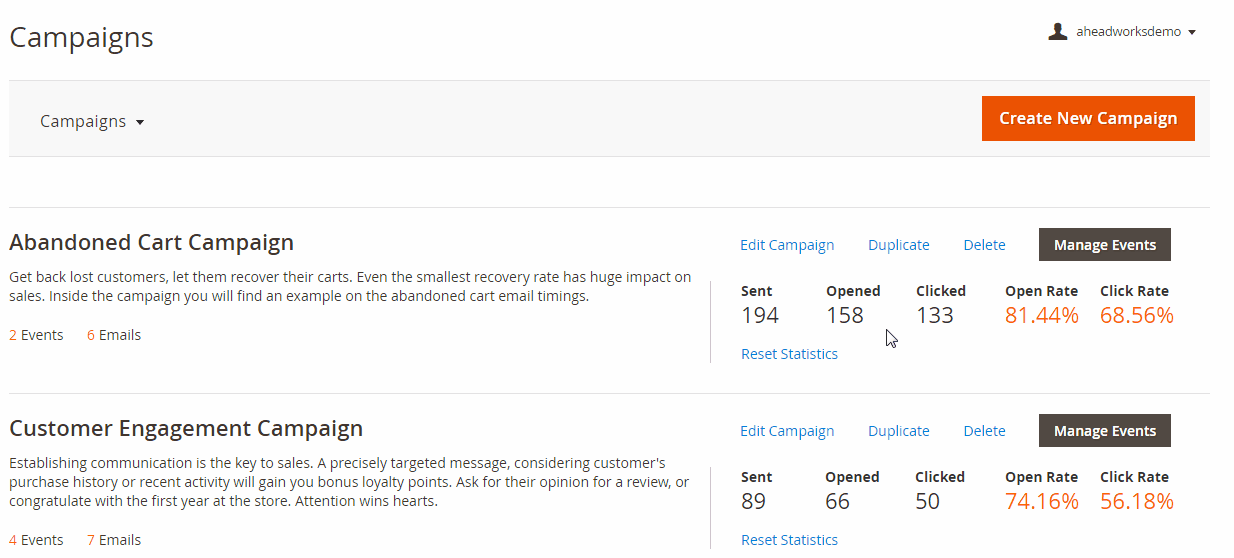The width and height of the screenshot is (1234, 558).
Task: Click the user avatar icon beside aheadworksdemo
Action: coord(1057,32)
